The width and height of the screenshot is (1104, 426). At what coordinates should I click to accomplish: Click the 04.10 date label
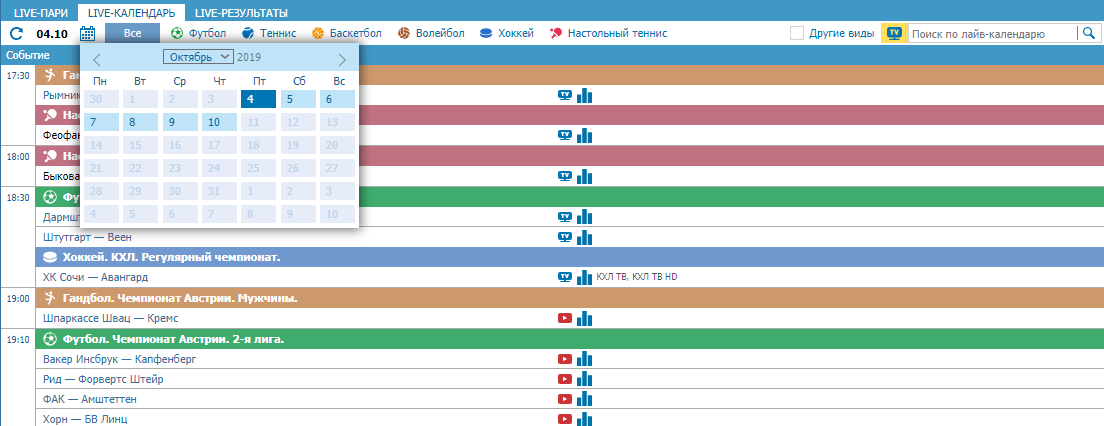(x=52, y=33)
